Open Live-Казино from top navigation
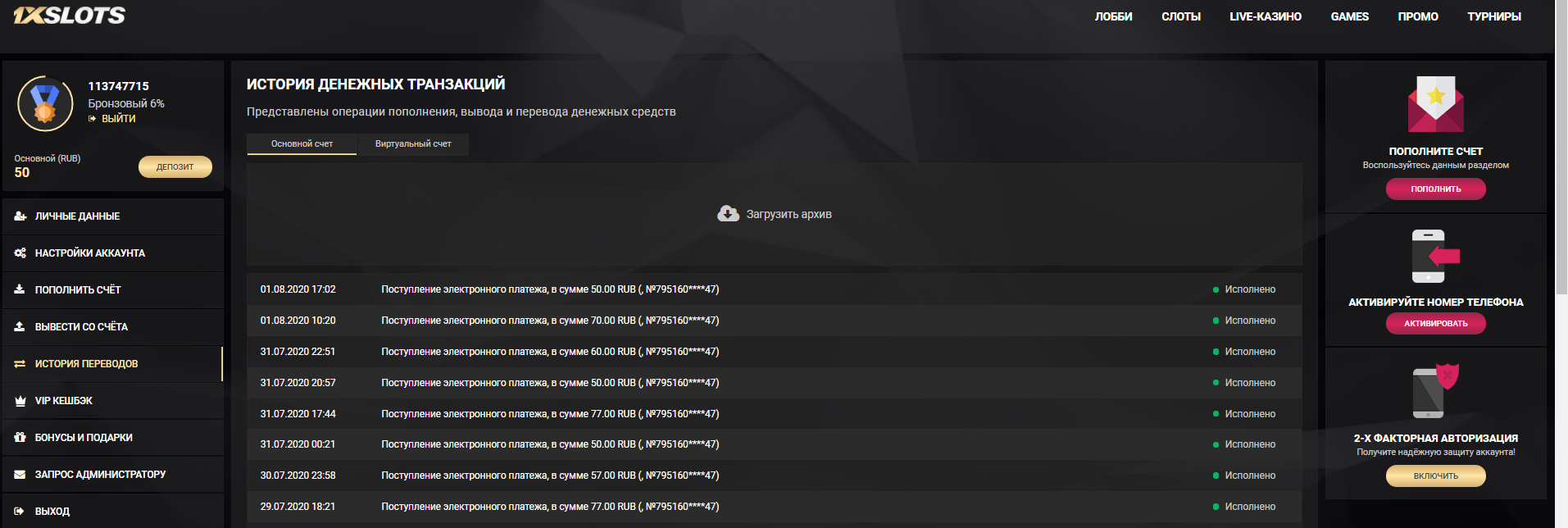This screenshot has width=1568, height=528. [x=1265, y=16]
